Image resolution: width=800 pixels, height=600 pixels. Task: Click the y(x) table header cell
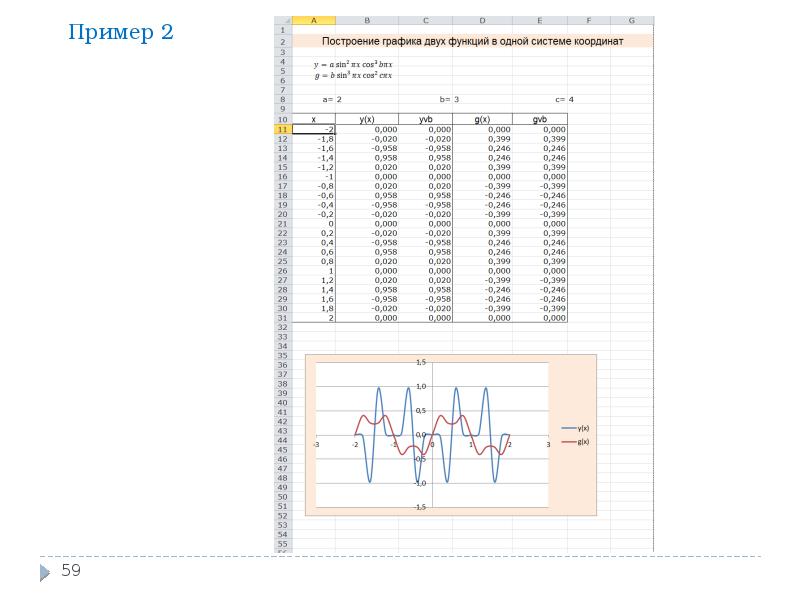click(x=367, y=119)
